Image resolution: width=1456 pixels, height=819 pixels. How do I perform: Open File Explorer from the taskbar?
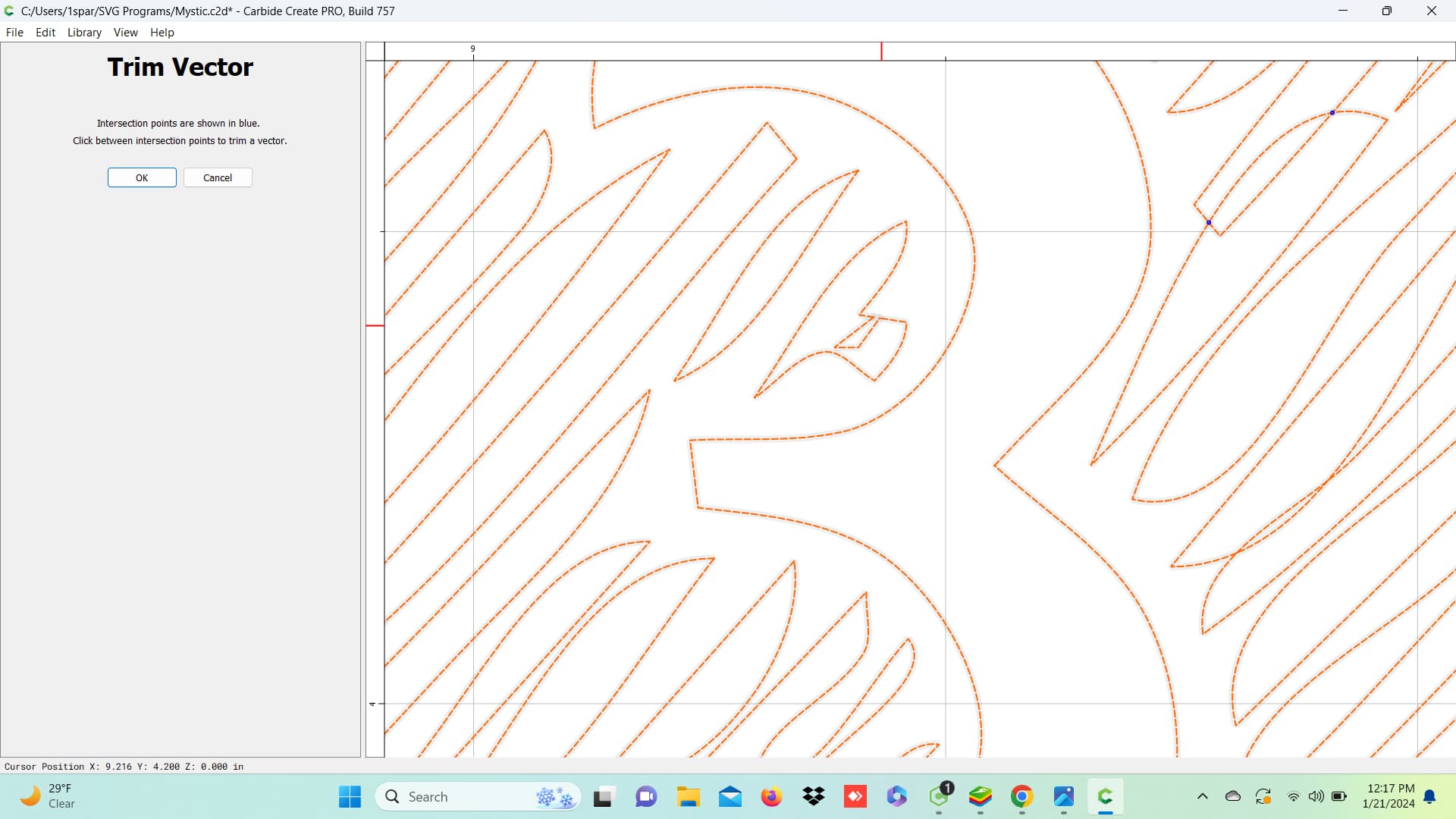pyautogui.click(x=688, y=796)
